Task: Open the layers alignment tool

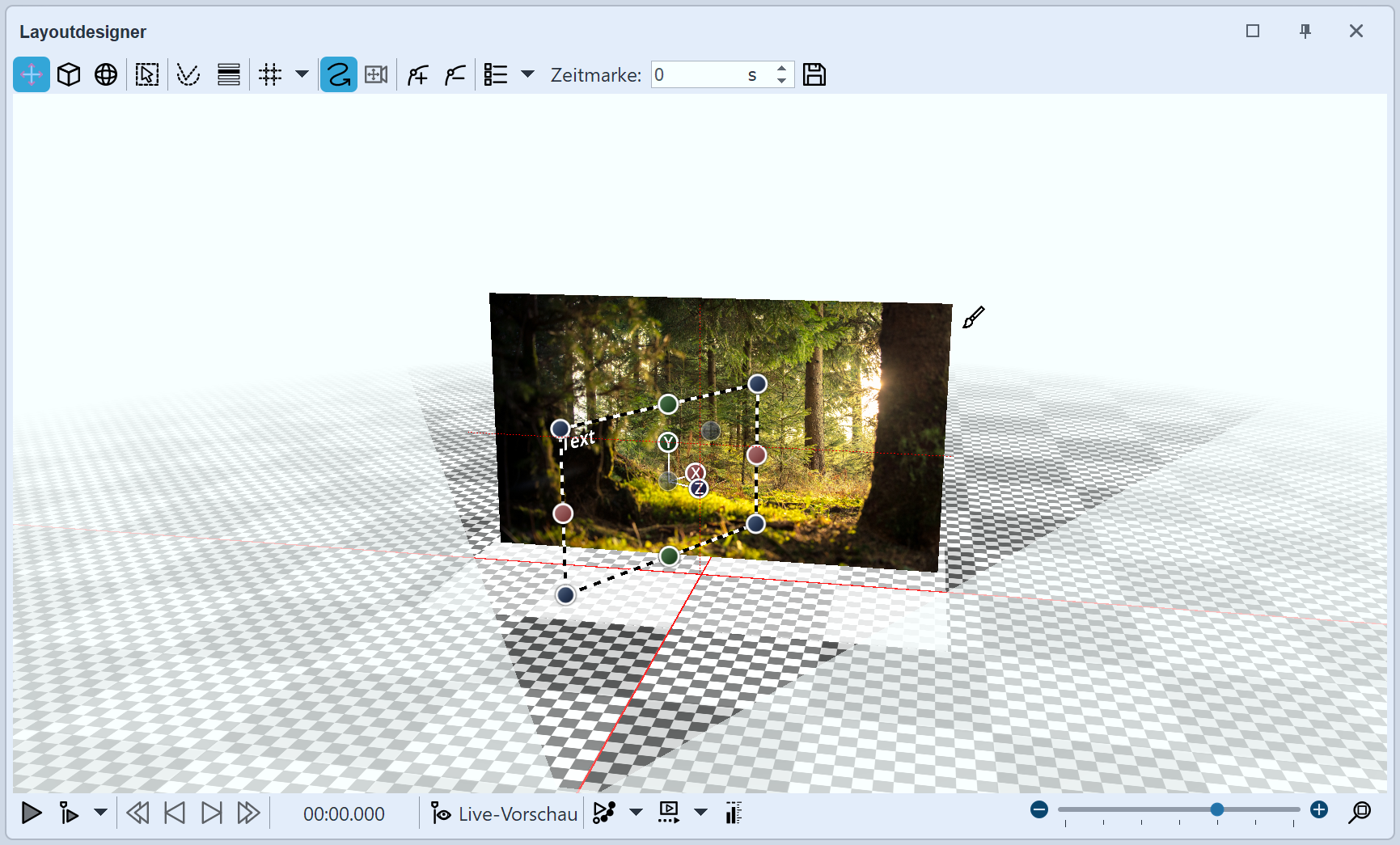Action: (x=228, y=74)
